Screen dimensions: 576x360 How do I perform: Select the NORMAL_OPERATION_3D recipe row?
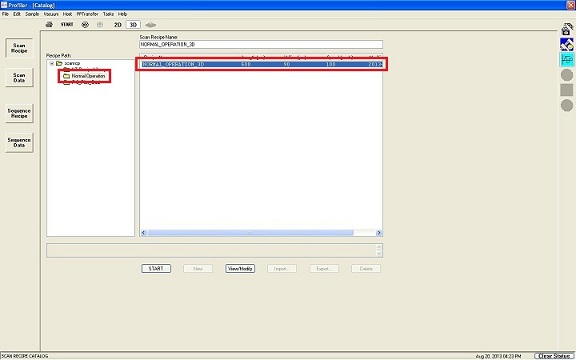pos(262,64)
